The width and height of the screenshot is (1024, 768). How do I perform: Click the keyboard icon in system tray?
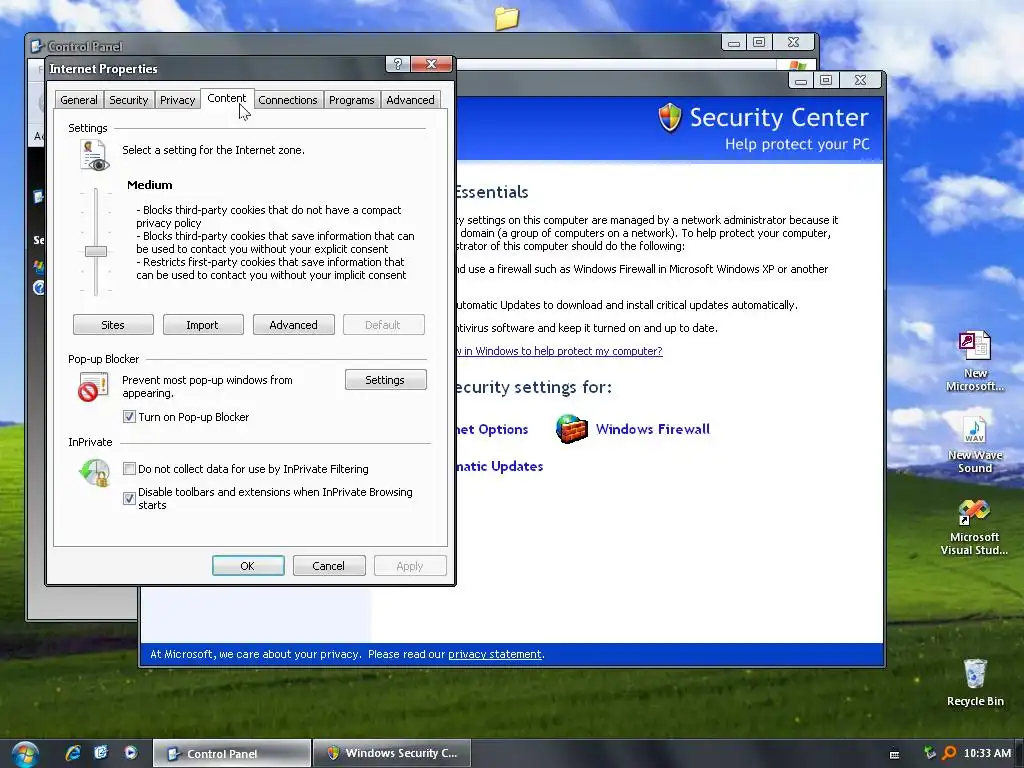pyautogui.click(x=895, y=754)
